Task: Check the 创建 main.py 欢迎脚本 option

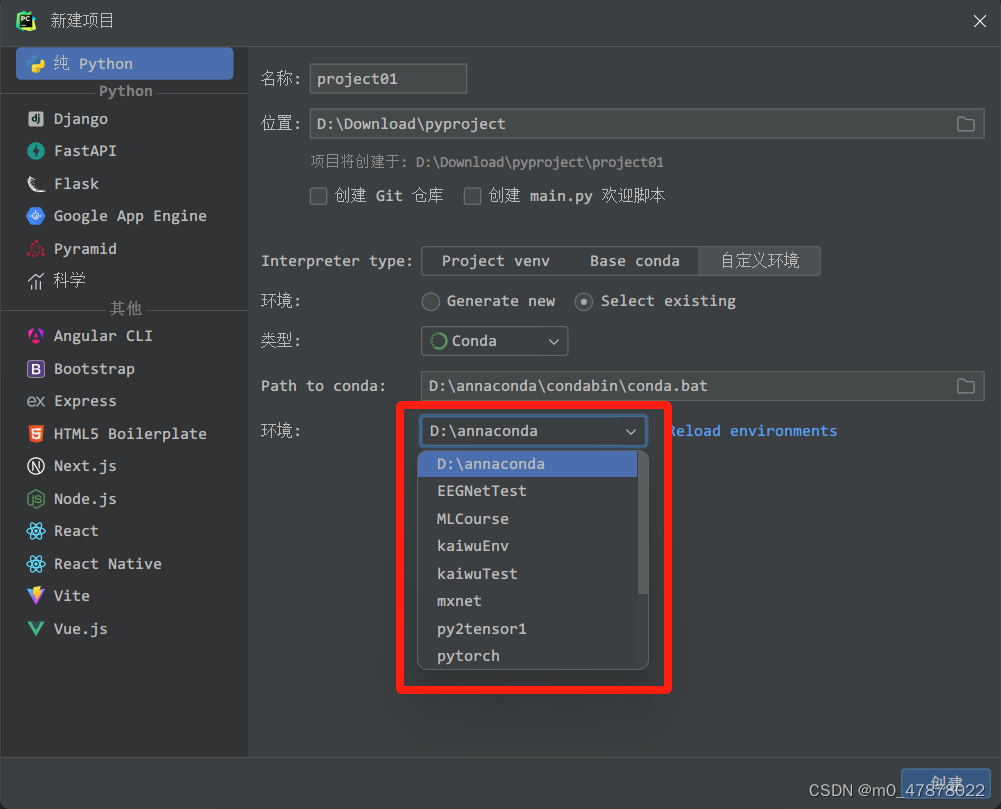Action: coord(472,196)
